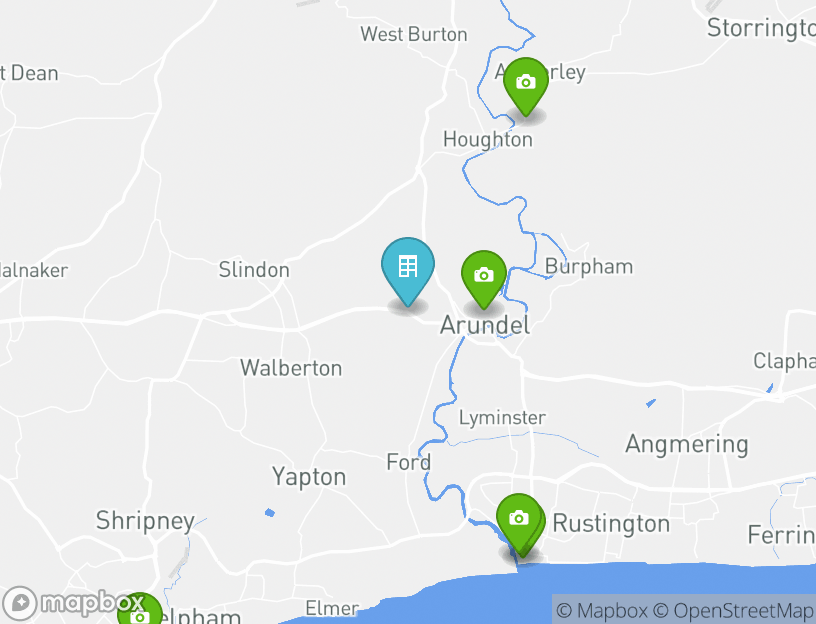Select the green camera pin at Amberley

(526, 86)
